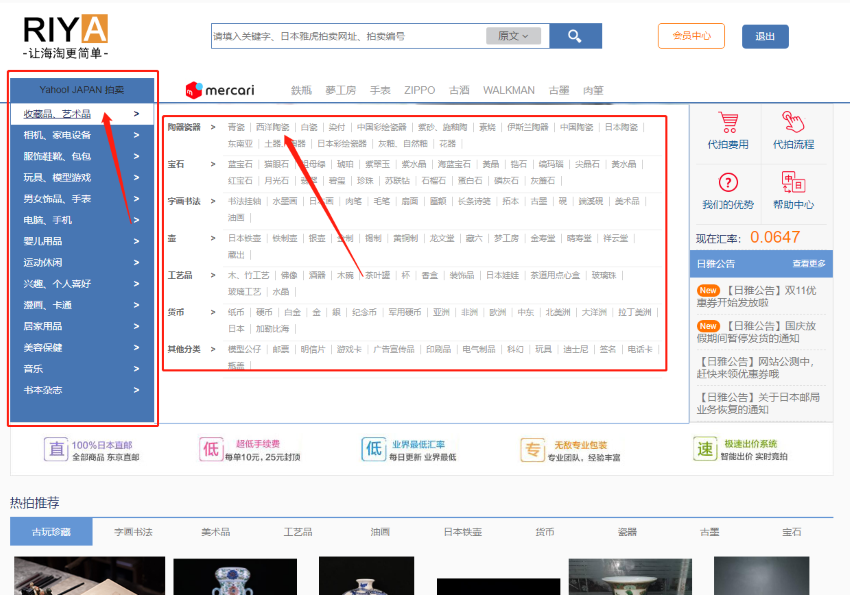Image resolution: width=850 pixels, height=595 pixels.
Task: Click the 退出 logout button
Action: (765, 36)
